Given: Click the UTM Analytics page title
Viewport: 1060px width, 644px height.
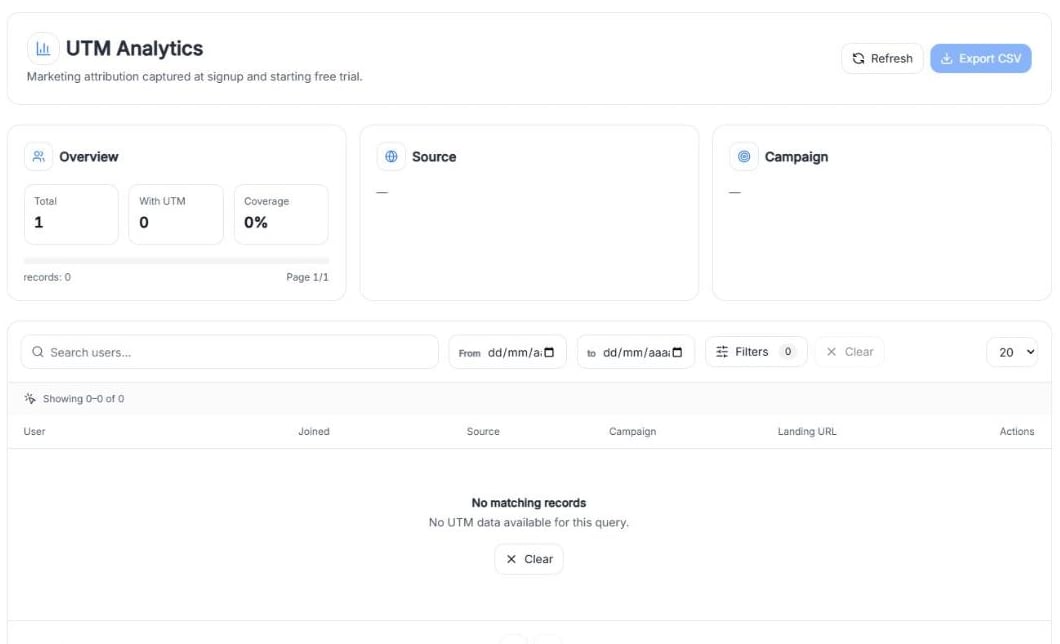Looking at the screenshot, I should click(x=135, y=49).
